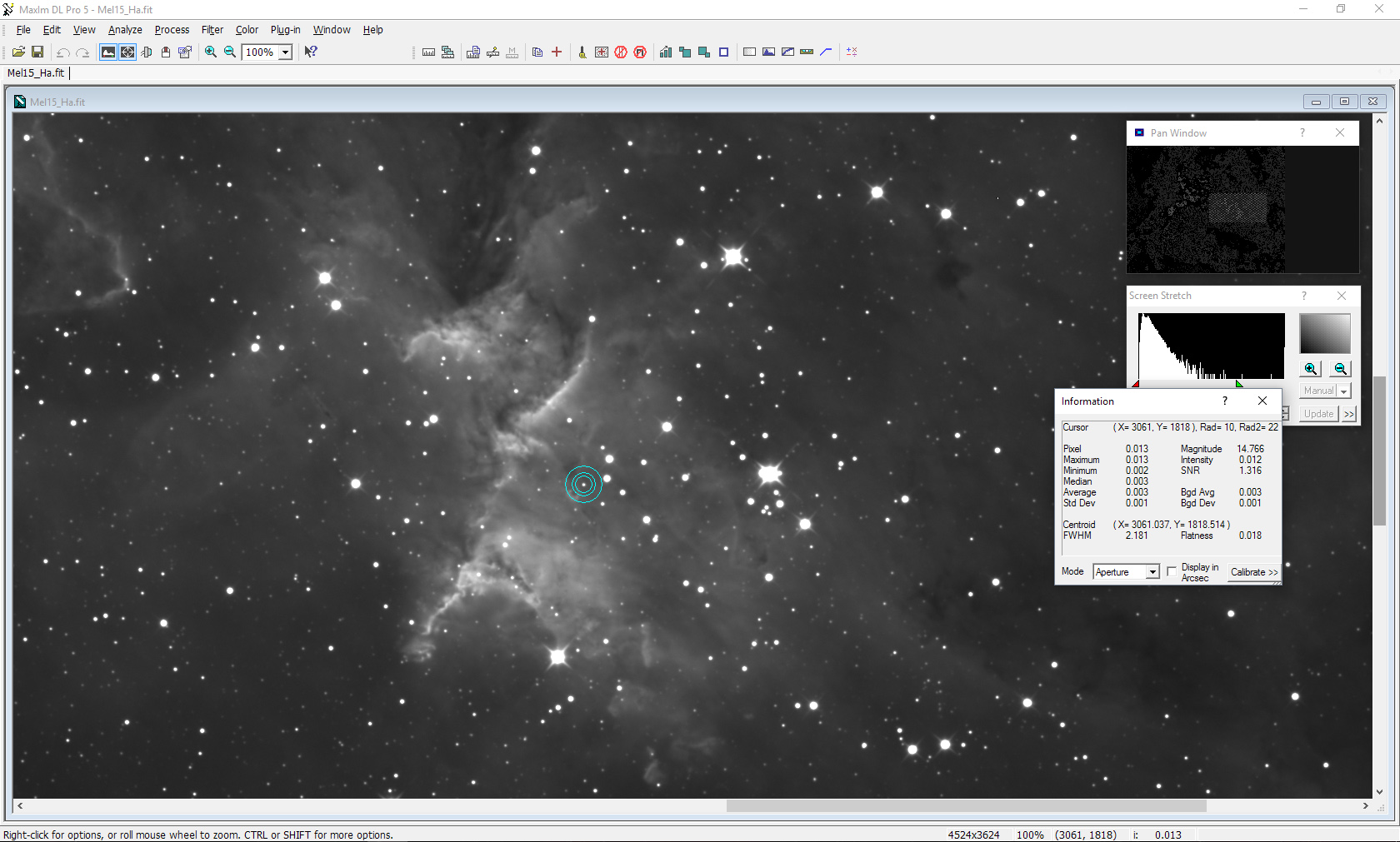Image resolution: width=1400 pixels, height=842 pixels.
Task: Click green maximum marker on stretch histogram
Action: coord(1239,384)
